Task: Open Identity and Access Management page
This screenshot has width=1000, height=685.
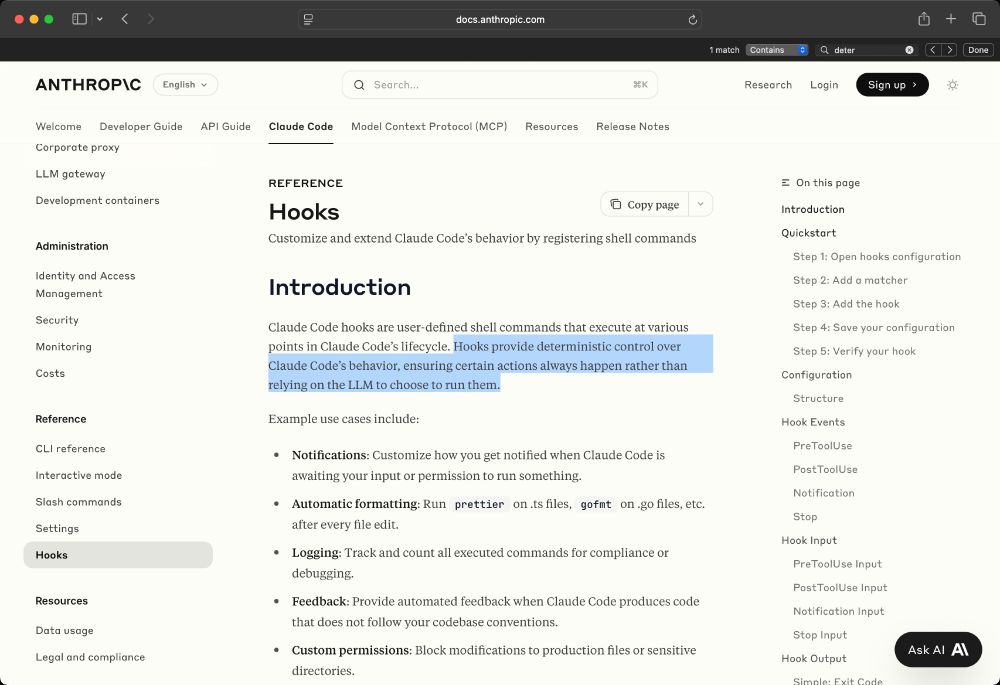Action: (85, 284)
